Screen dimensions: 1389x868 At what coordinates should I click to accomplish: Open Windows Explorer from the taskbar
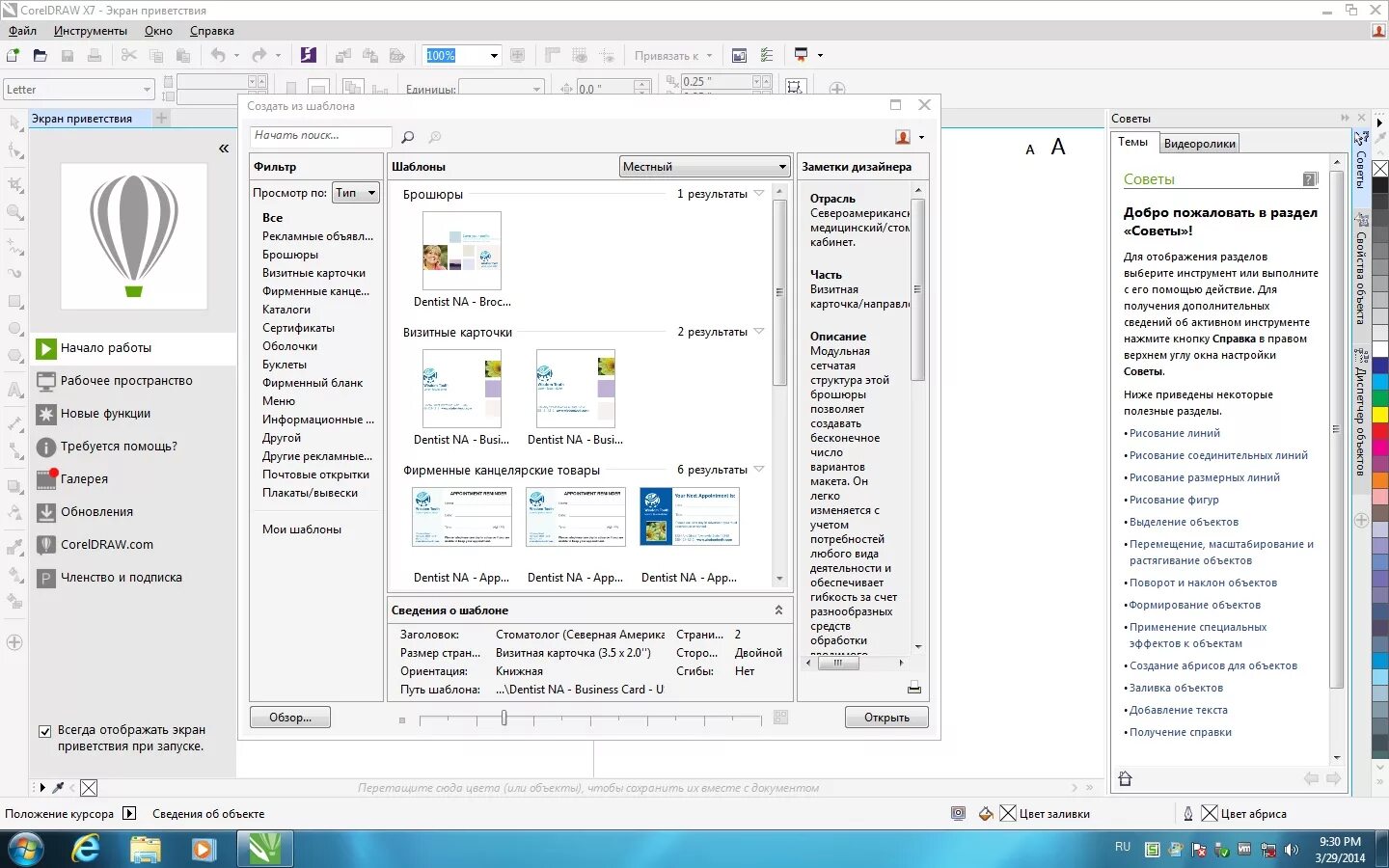[x=146, y=849]
